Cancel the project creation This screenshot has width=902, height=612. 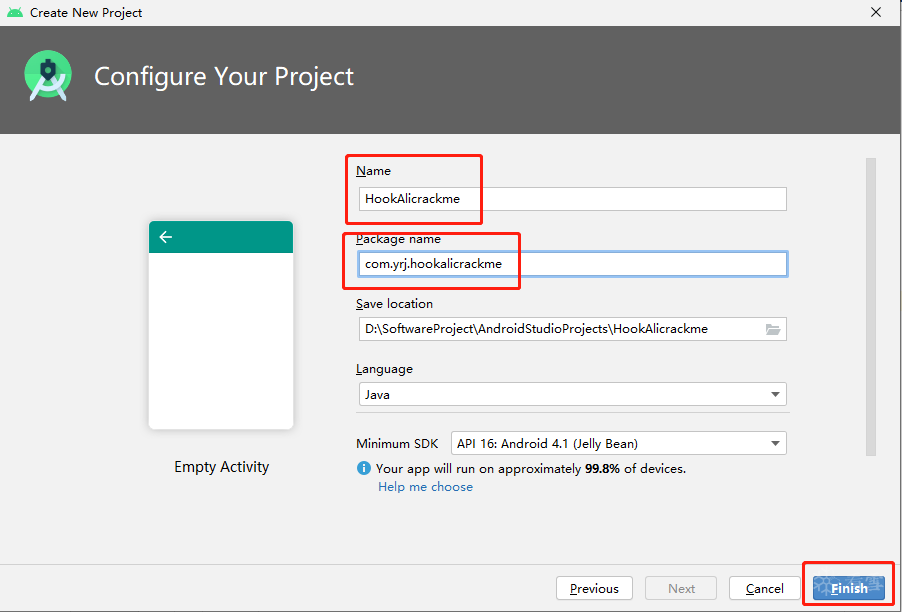(x=765, y=589)
